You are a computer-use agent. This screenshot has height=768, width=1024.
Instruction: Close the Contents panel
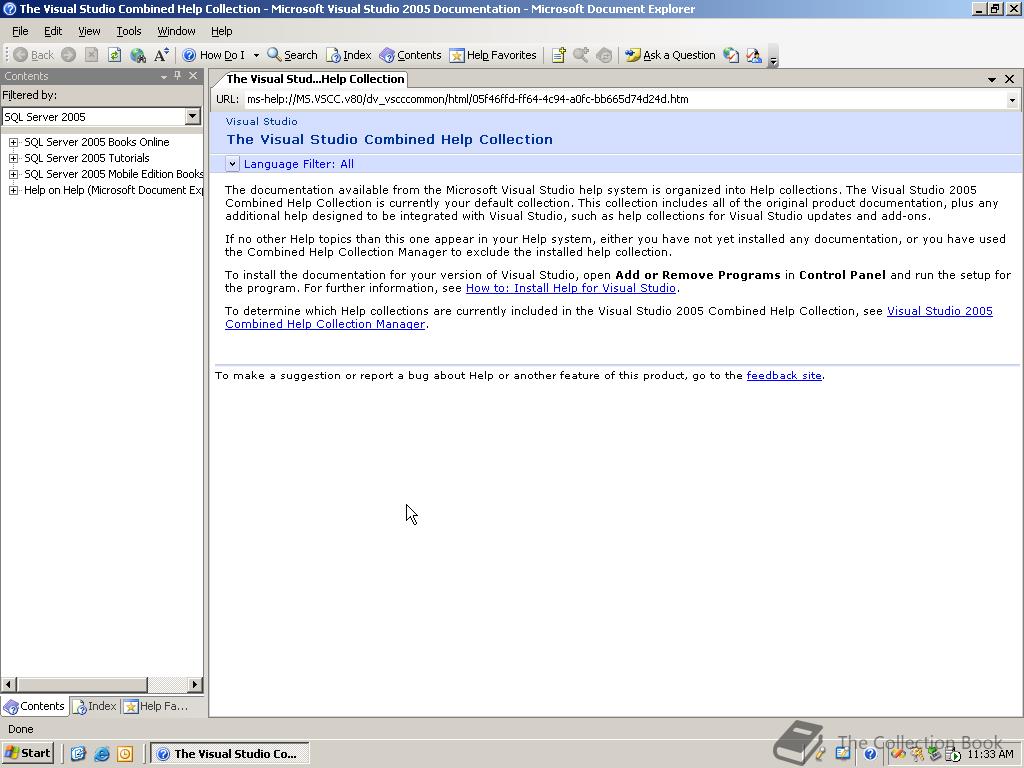pos(193,76)
